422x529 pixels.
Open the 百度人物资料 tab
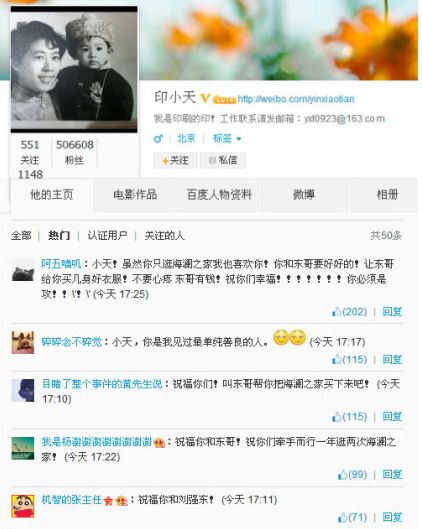pos(219,195)
